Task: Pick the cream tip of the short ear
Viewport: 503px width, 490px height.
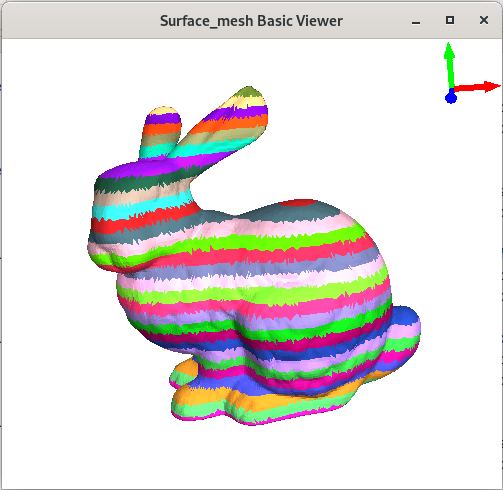Action: pyautogui.click(x=163, y=110)
